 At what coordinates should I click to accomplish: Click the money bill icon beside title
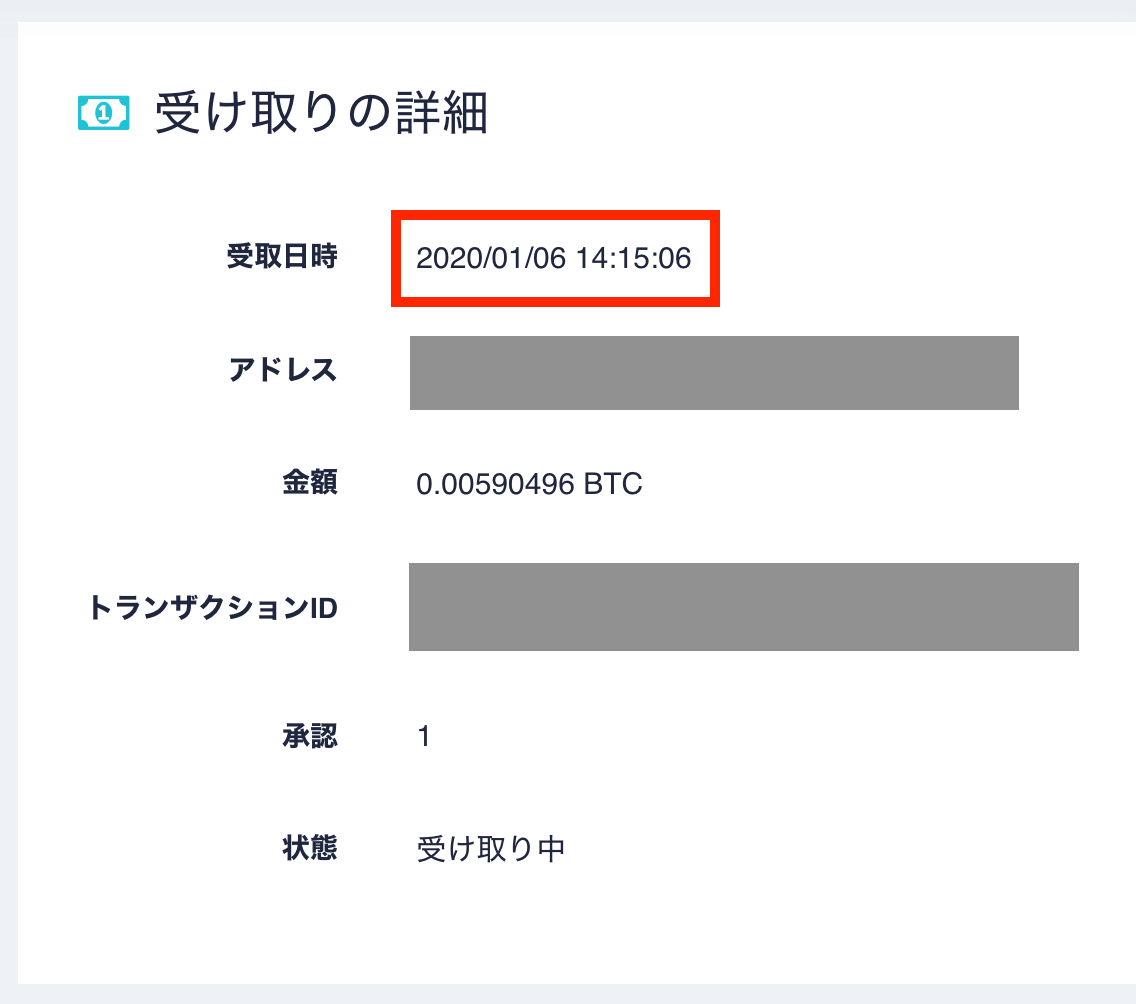pyautogui.click(x=104, y=113)
